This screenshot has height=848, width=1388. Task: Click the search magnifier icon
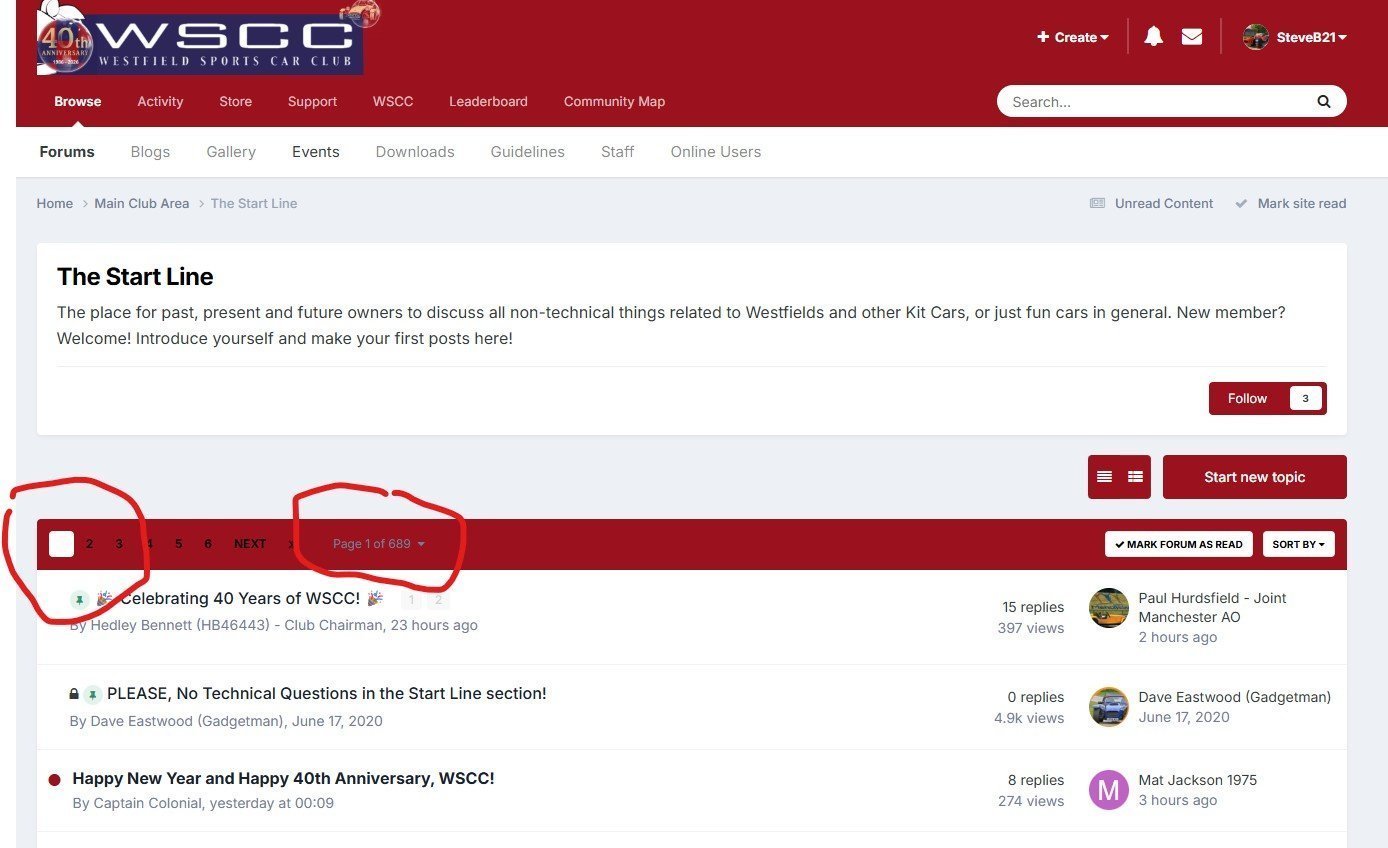(1323, 101)
